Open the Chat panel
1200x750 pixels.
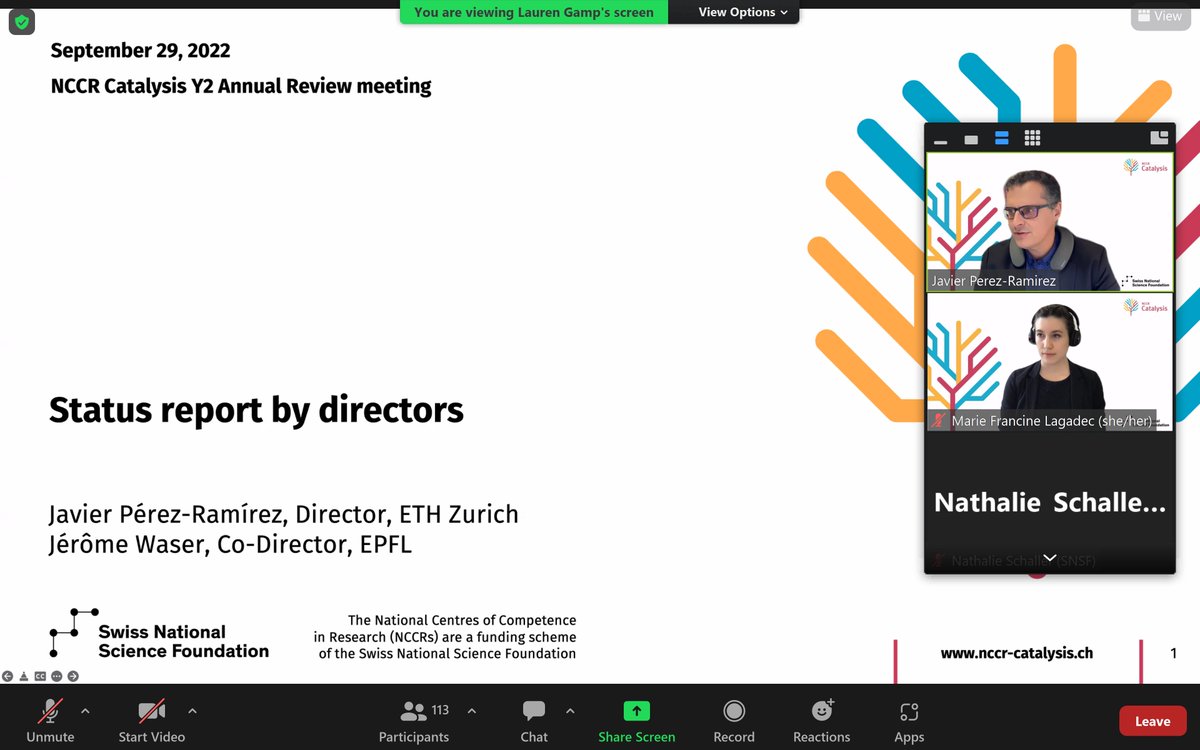tap(534, 720)
